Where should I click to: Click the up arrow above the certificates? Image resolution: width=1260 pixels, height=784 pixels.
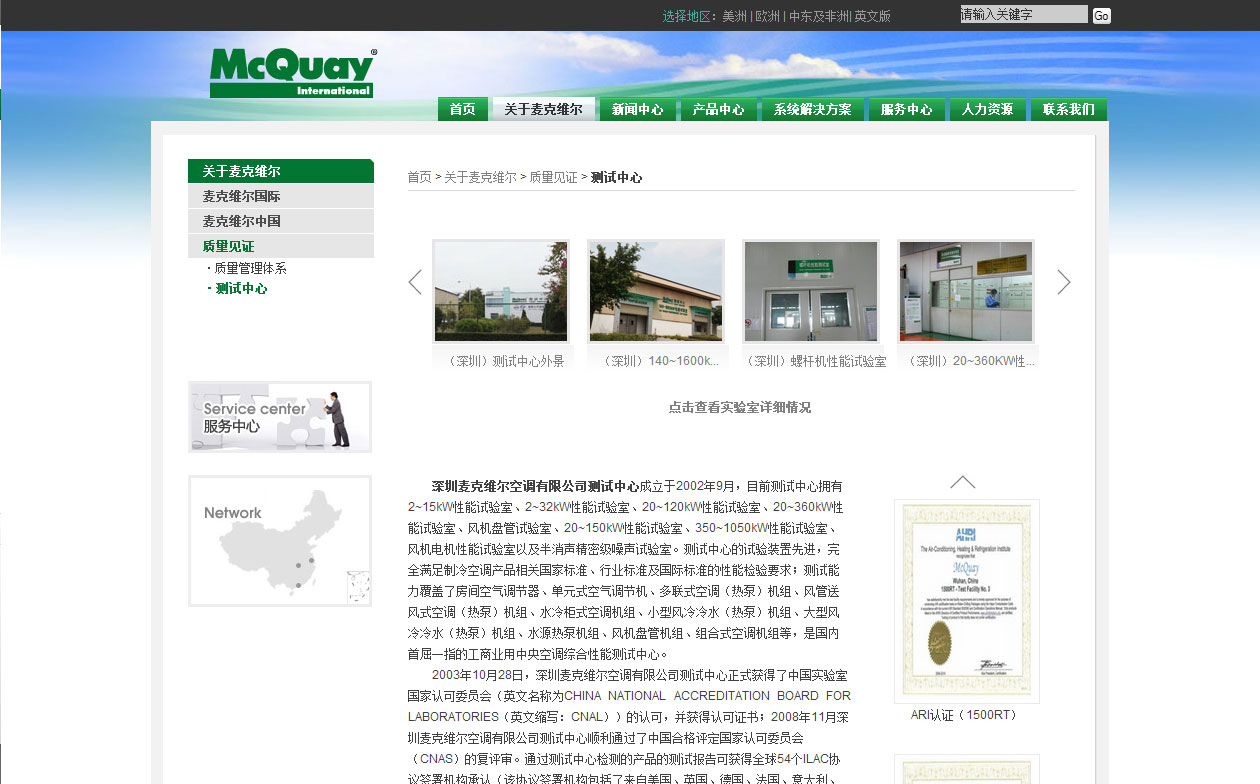pos(963,482)
